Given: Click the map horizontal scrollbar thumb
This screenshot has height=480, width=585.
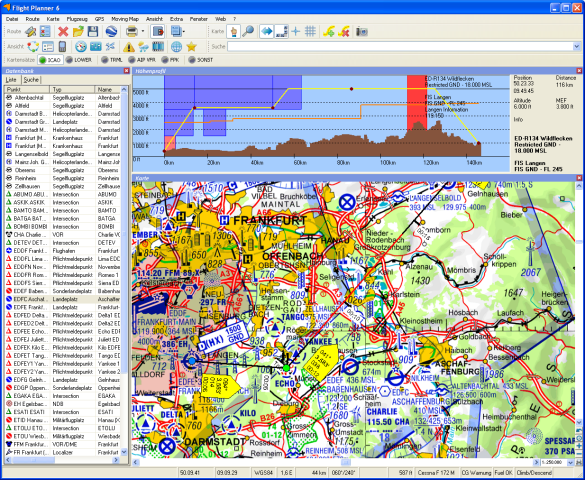Looking at the screenshot, I should point(345,462).
